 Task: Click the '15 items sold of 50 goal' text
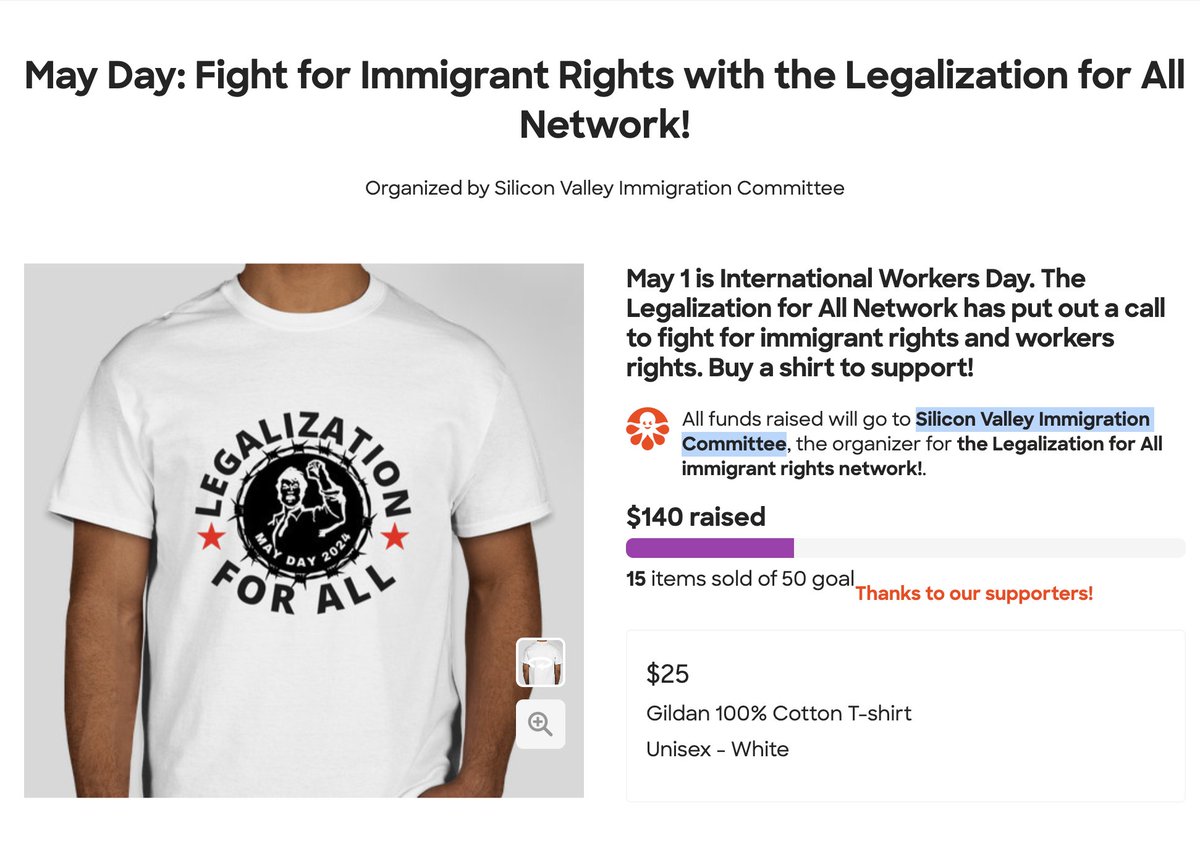click(x=740, y=578)
